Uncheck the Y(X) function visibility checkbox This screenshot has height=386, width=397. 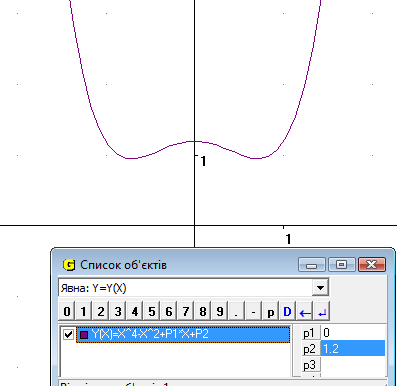[x=68, y=334]
